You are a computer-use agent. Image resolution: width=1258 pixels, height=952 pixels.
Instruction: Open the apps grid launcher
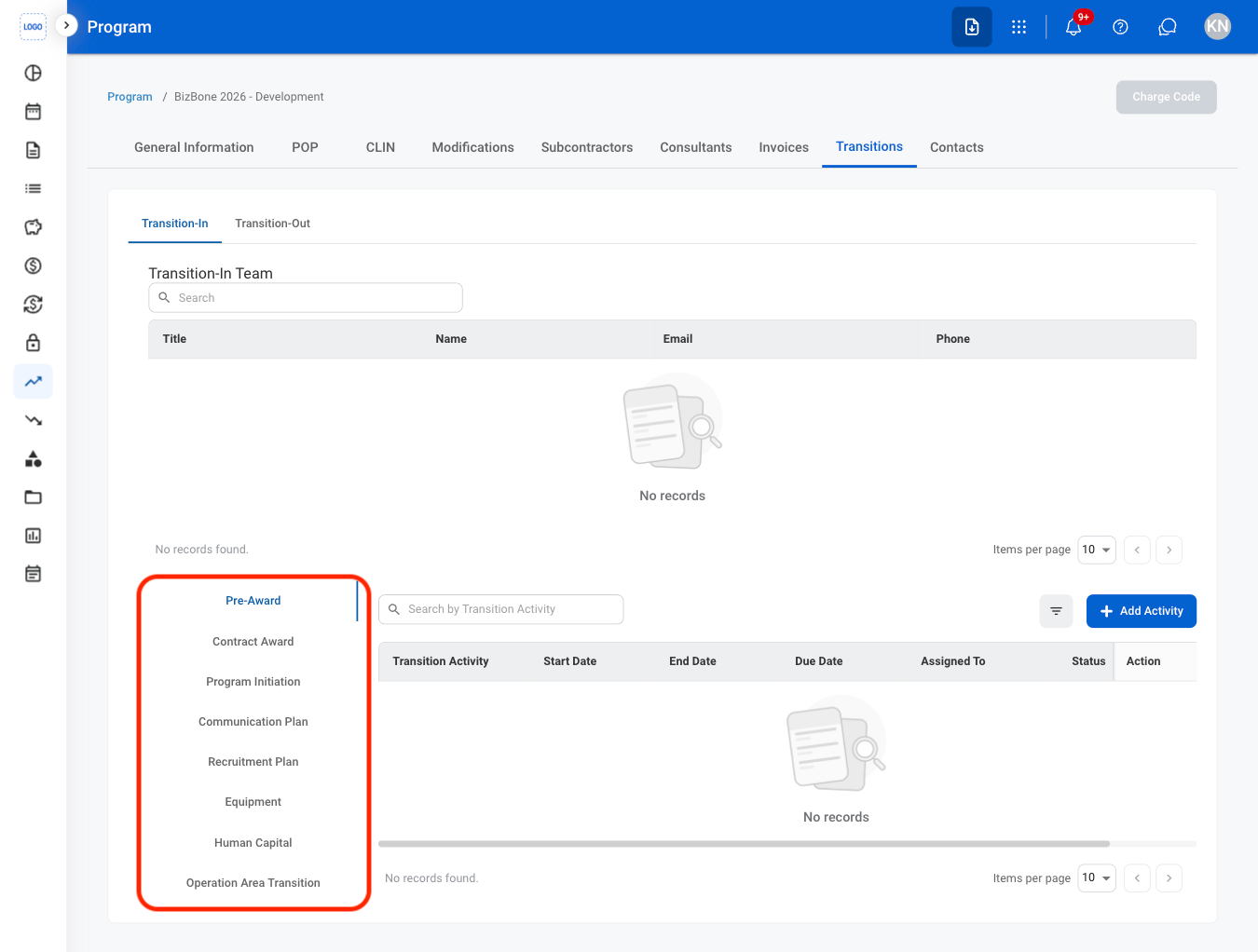(1019, 27)
